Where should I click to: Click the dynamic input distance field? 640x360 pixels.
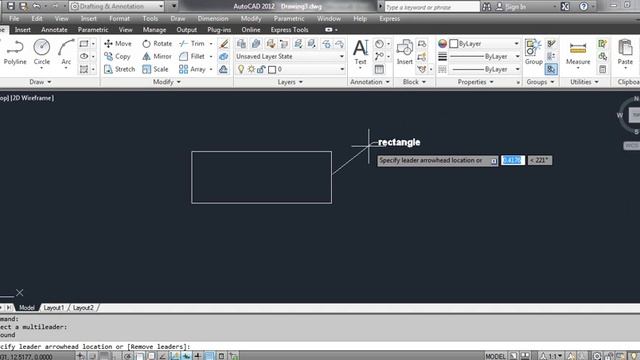pos(513,160)
